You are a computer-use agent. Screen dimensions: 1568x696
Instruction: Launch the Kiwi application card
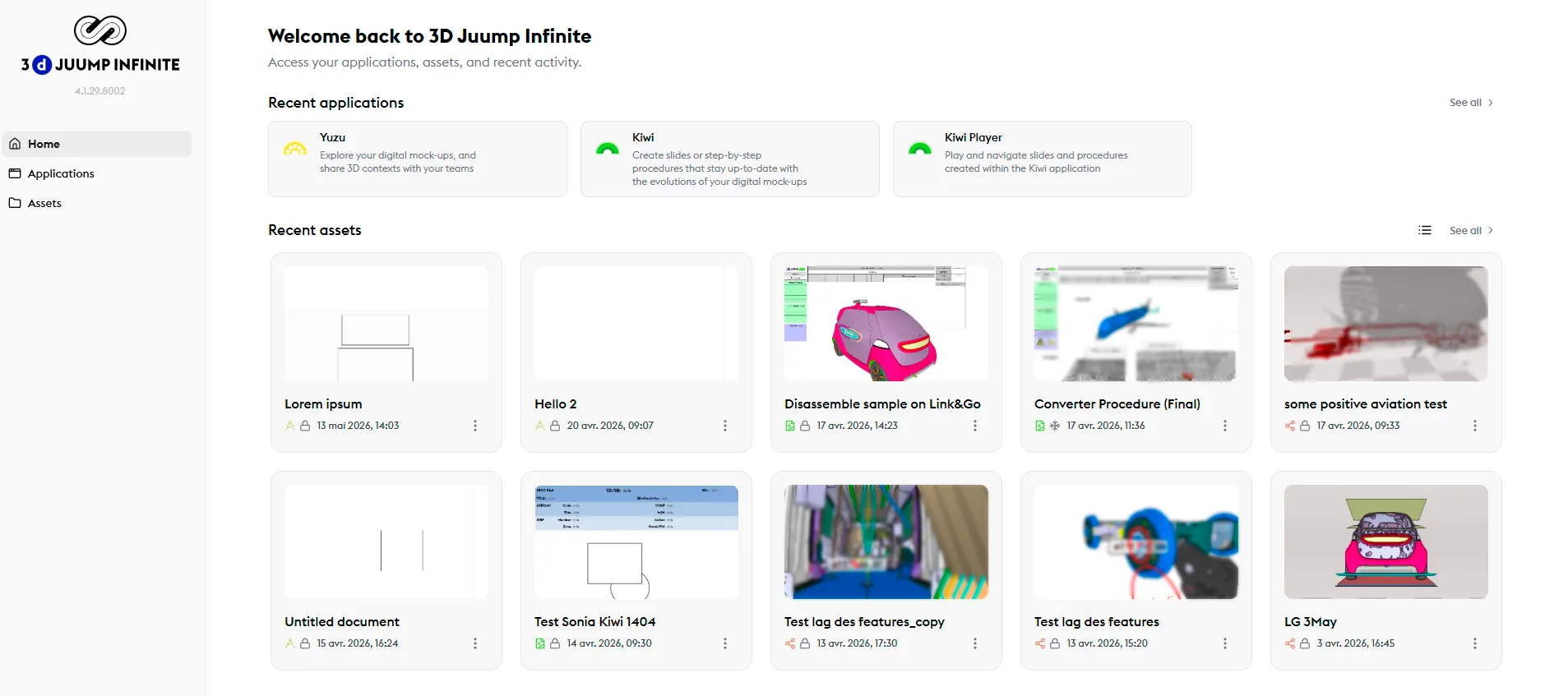730,159
